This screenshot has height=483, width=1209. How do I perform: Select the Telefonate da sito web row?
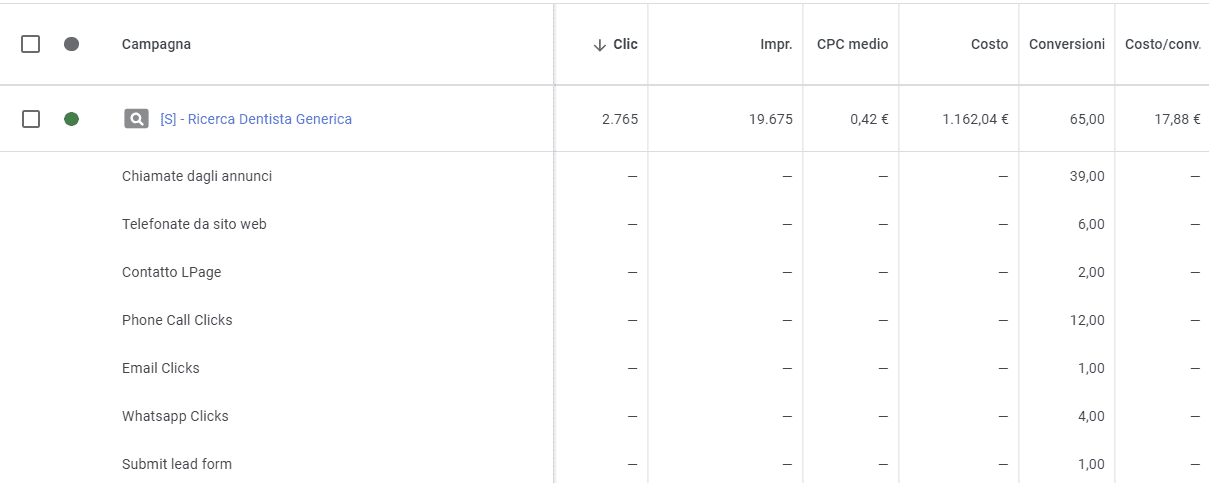194,224
